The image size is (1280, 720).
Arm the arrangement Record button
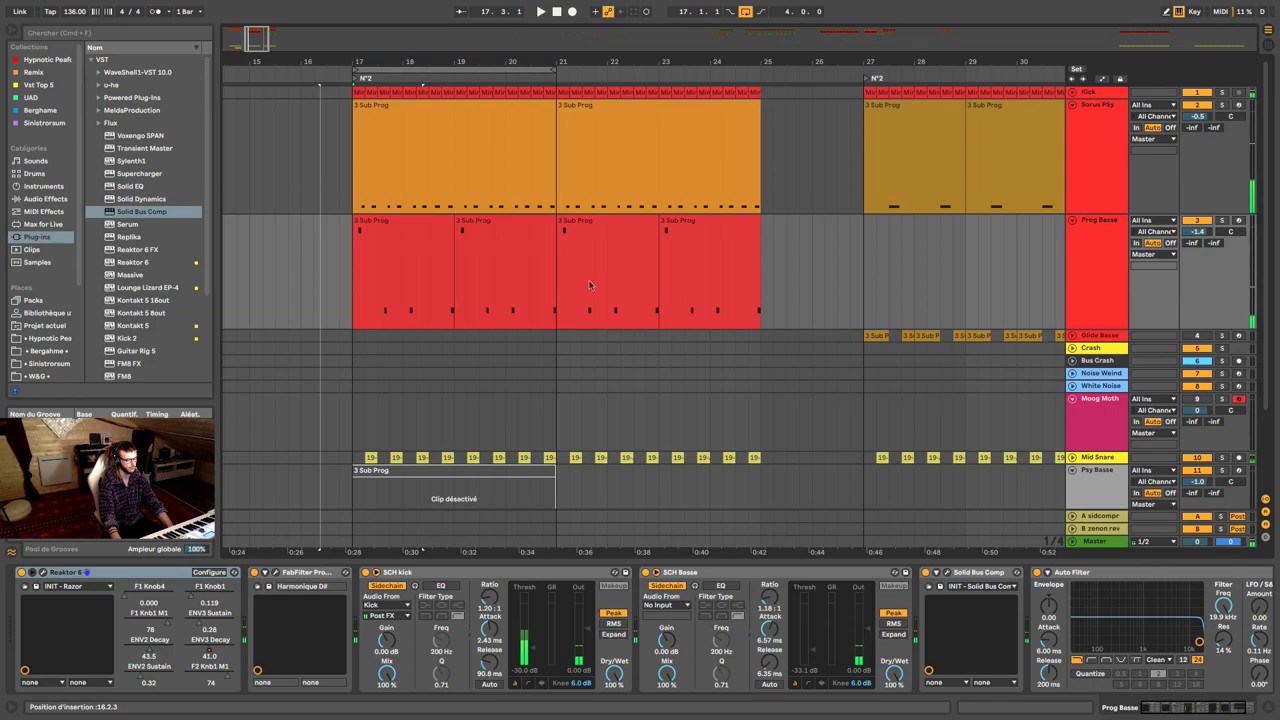[572, 12]
